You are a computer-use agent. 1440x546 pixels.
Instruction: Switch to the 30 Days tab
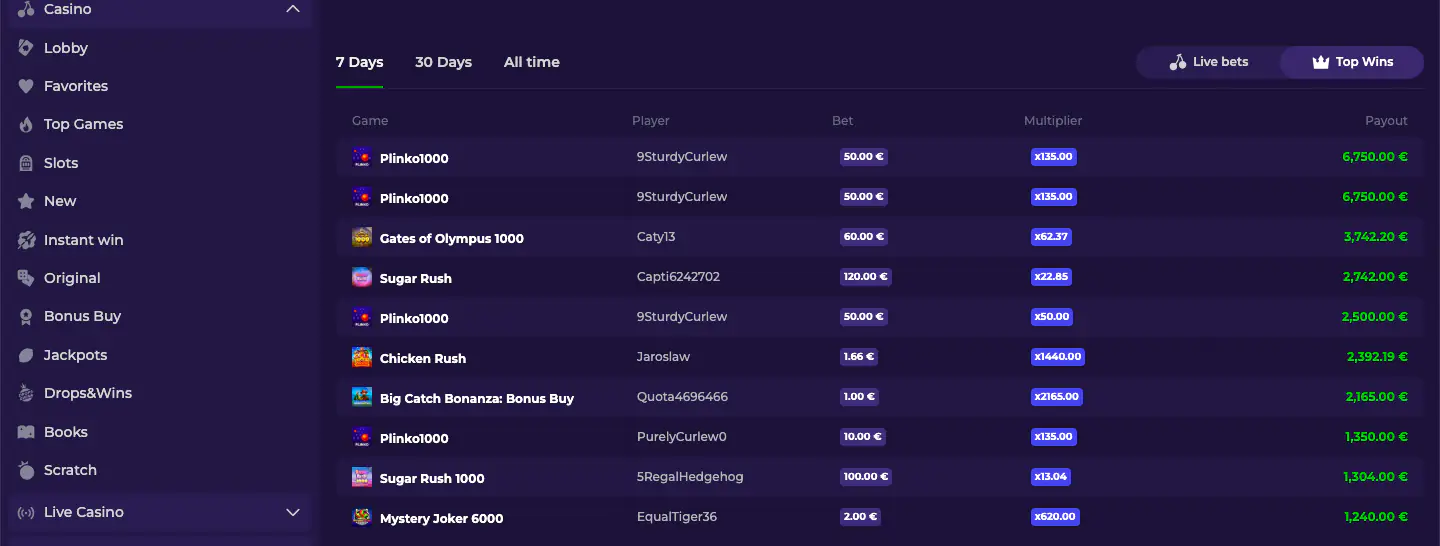(443, 62)
